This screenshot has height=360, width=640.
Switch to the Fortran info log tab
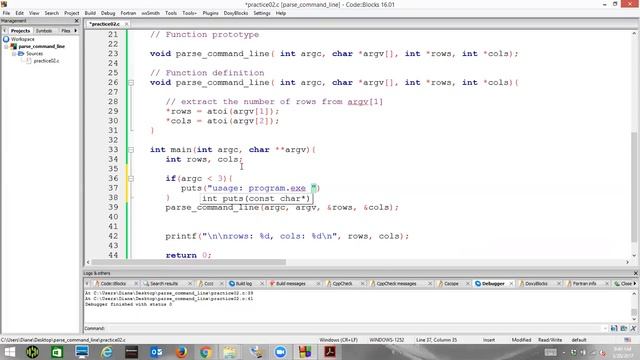pyautogui.click(x=584, y=284)
